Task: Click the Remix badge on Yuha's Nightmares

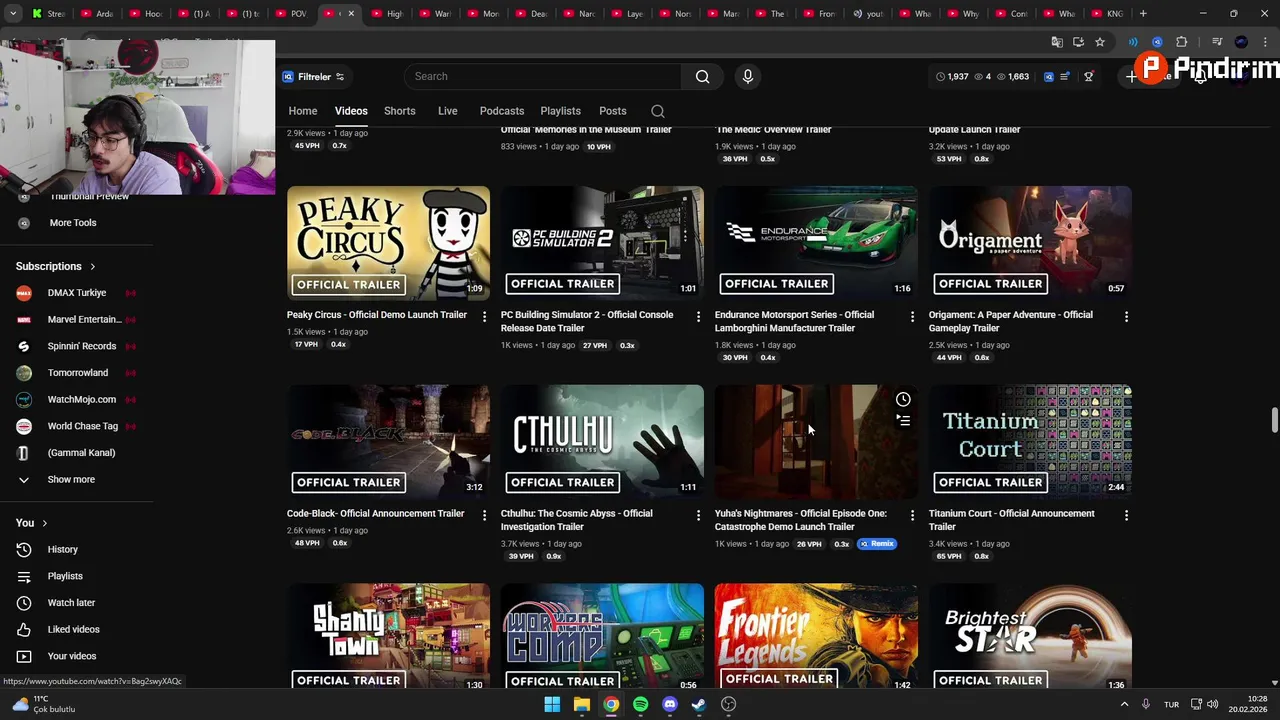Action: pos(878,544)
